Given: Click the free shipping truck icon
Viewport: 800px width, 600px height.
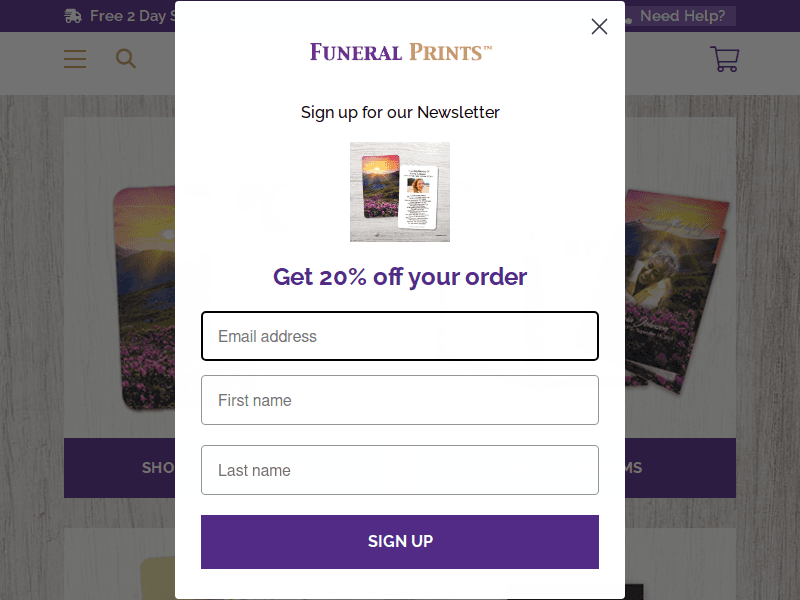Looking at the screenshot, I should (x=73, y=16).
